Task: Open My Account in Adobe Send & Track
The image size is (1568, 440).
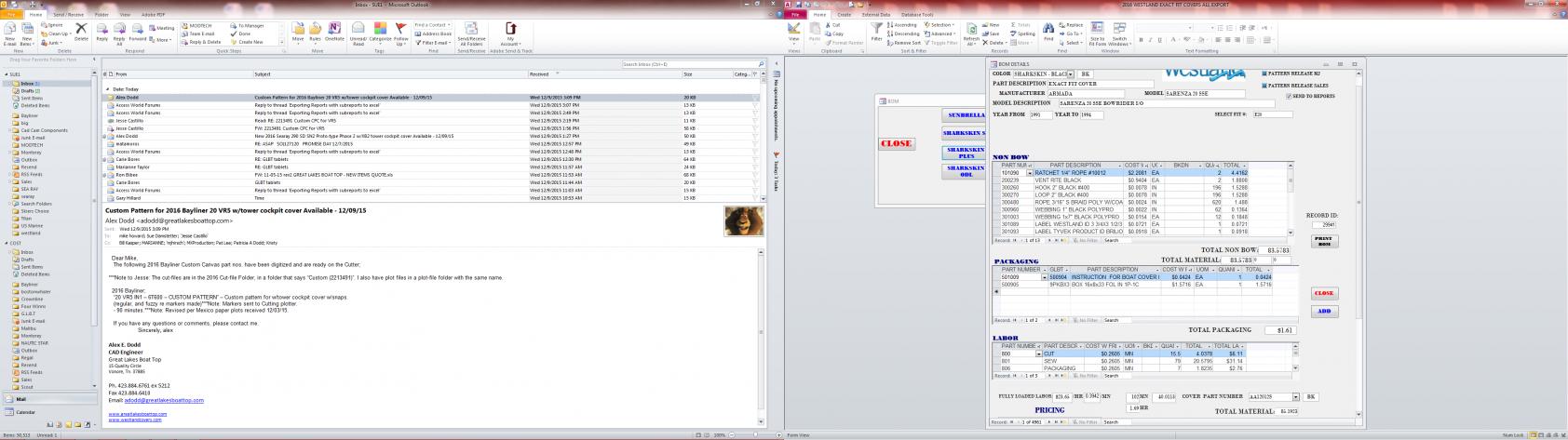Action: 510,34
